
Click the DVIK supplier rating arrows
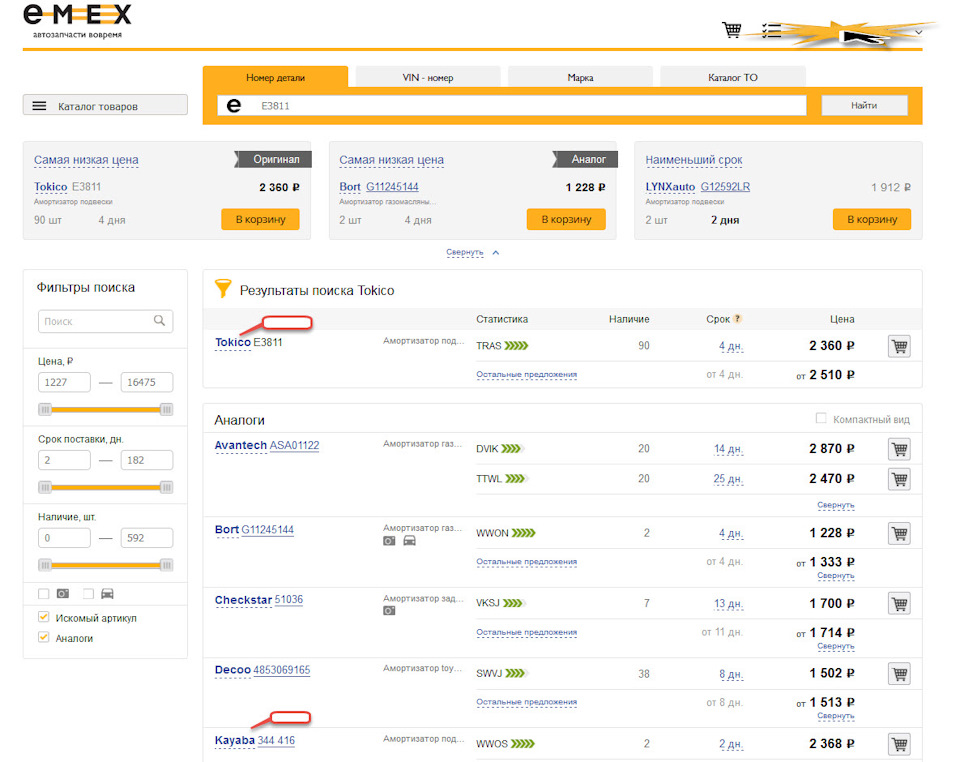click(x=512, y=449)
